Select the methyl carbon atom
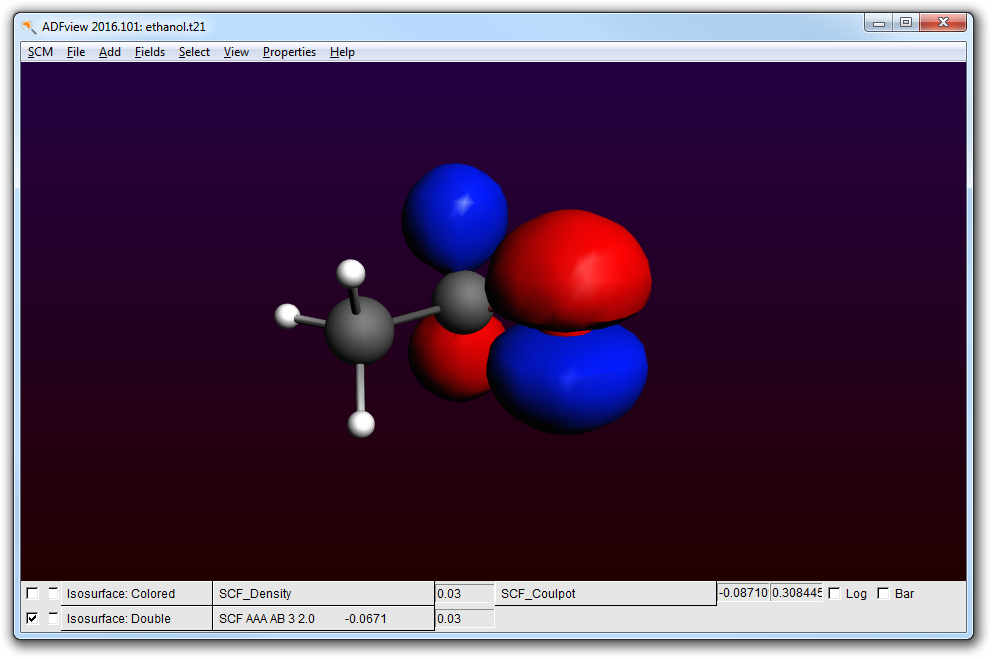Screen dimensions: 992x659 tap(359, 330)
